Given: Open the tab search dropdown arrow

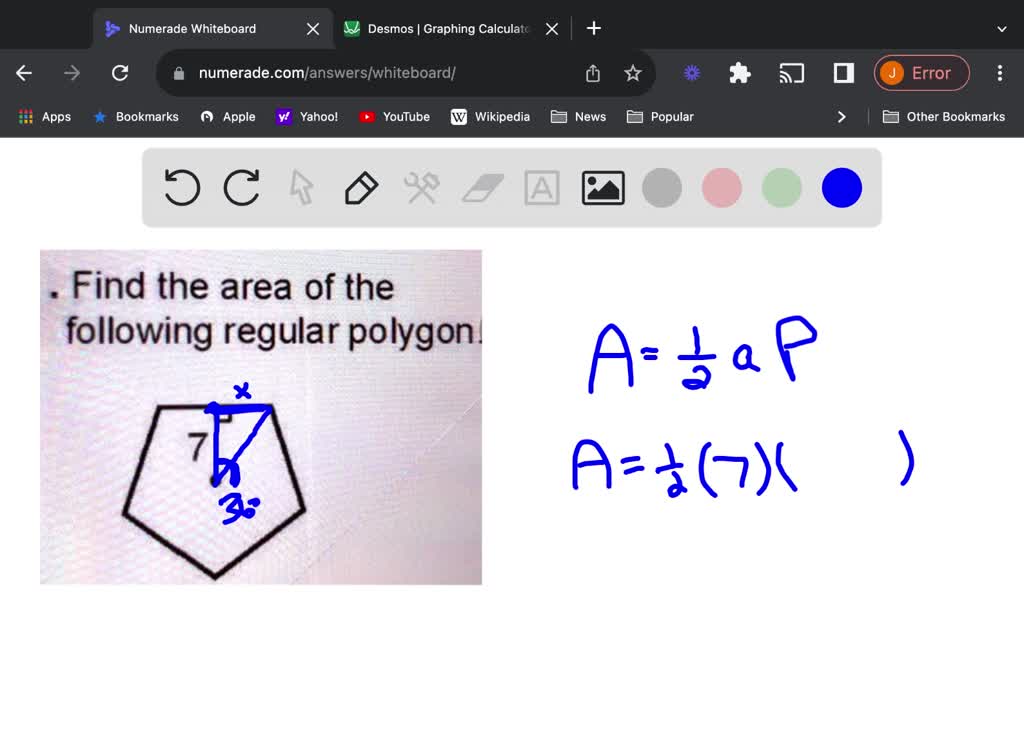Looking at the screenshot, I should click(1002, 27).
